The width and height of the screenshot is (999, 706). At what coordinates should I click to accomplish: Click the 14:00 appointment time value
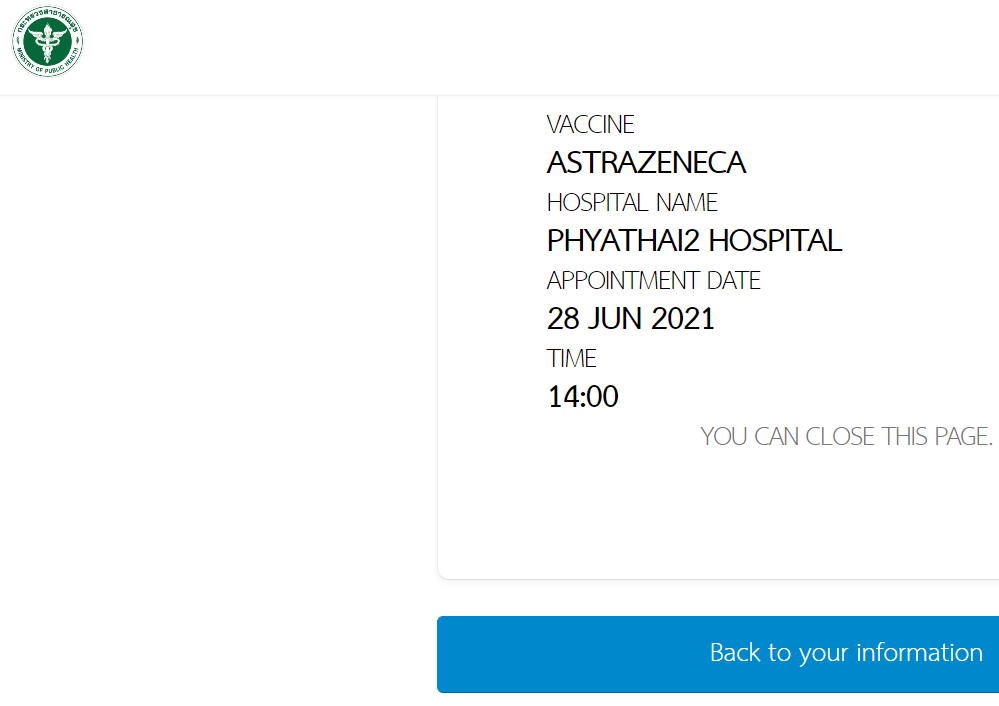tap(582, 397)
